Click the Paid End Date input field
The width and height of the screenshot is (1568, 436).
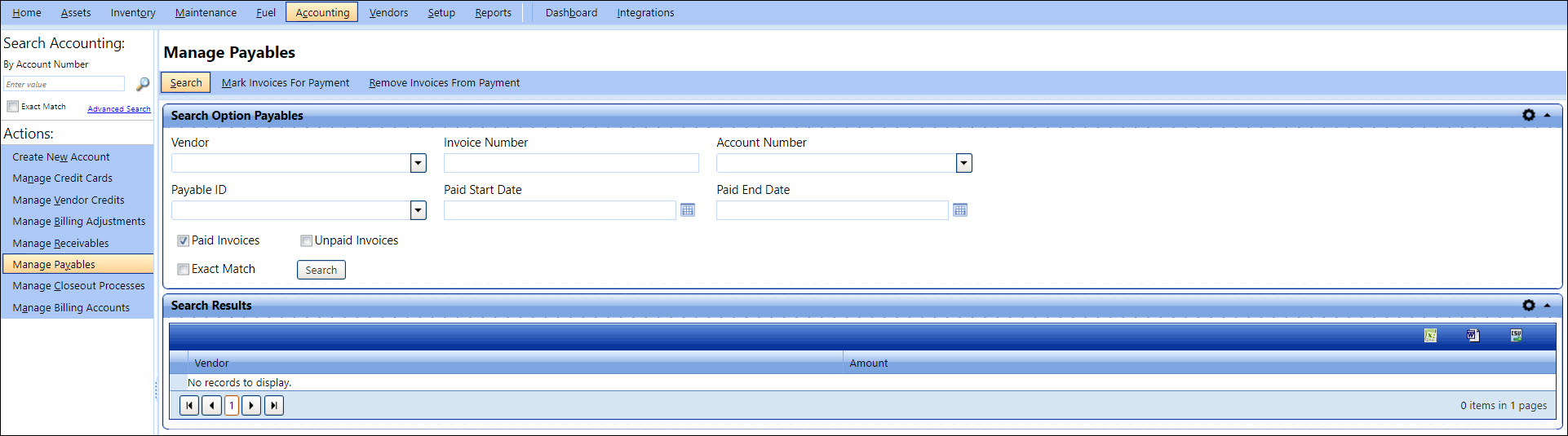pyautogui.click(x=832, y=210)
